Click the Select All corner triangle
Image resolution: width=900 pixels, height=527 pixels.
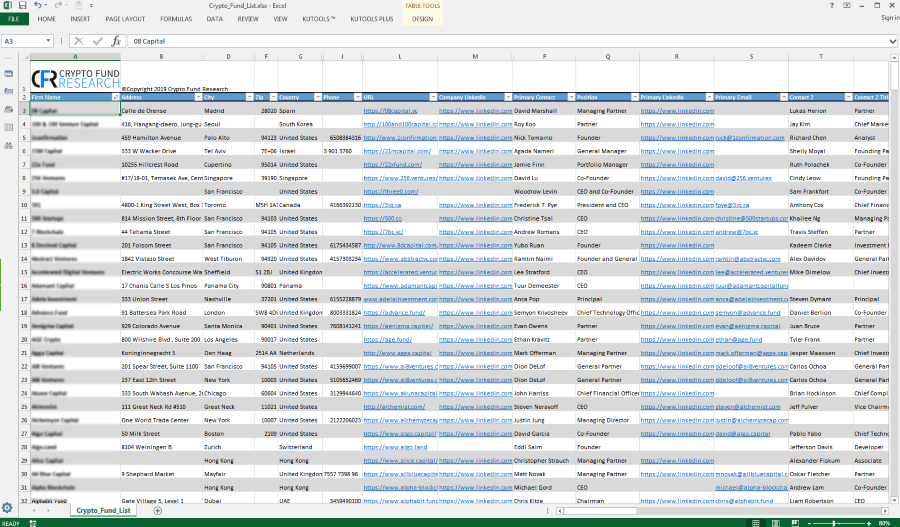pyautogui.click(x=24, y=57)
